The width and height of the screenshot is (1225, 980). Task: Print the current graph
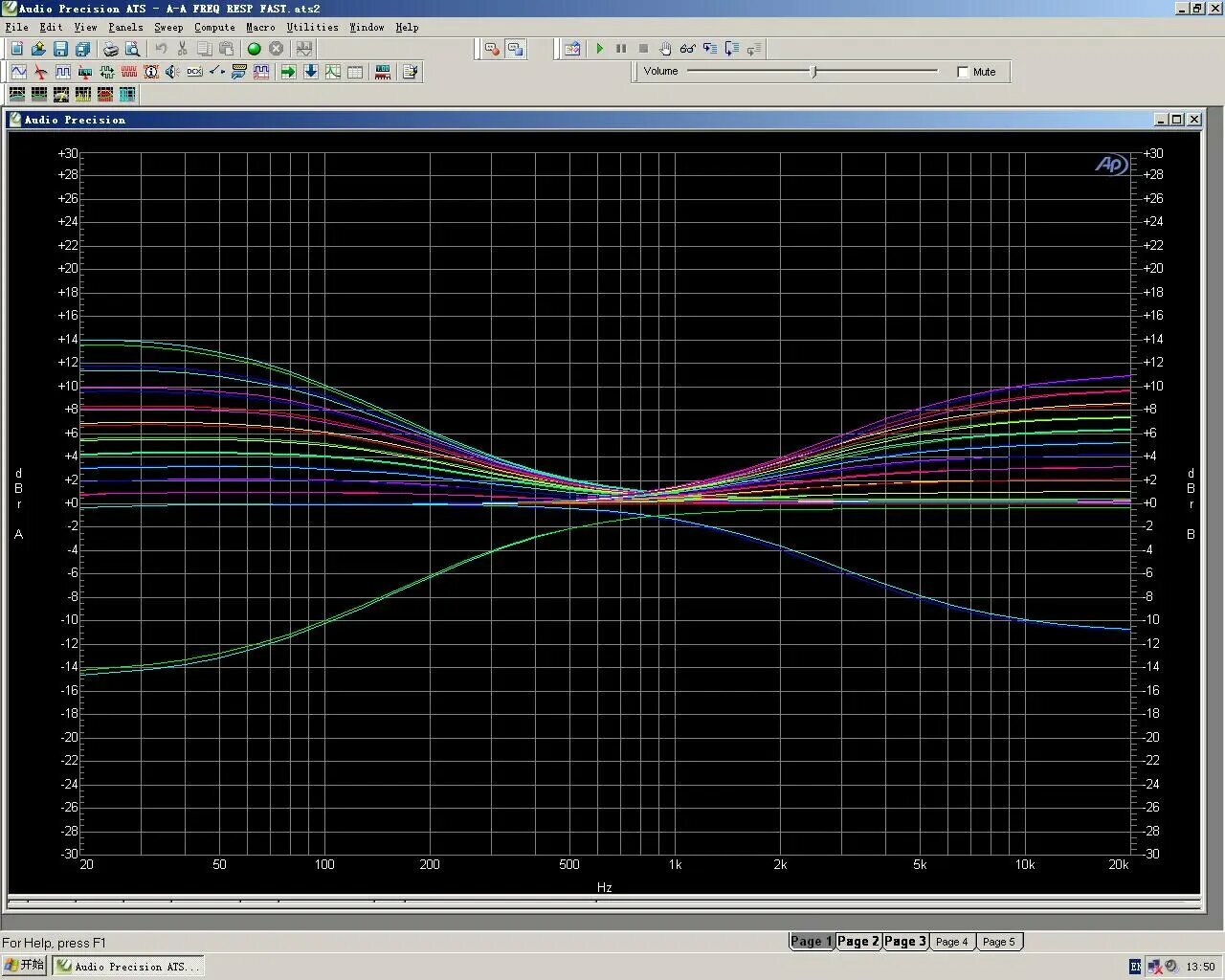pos(110,49)
